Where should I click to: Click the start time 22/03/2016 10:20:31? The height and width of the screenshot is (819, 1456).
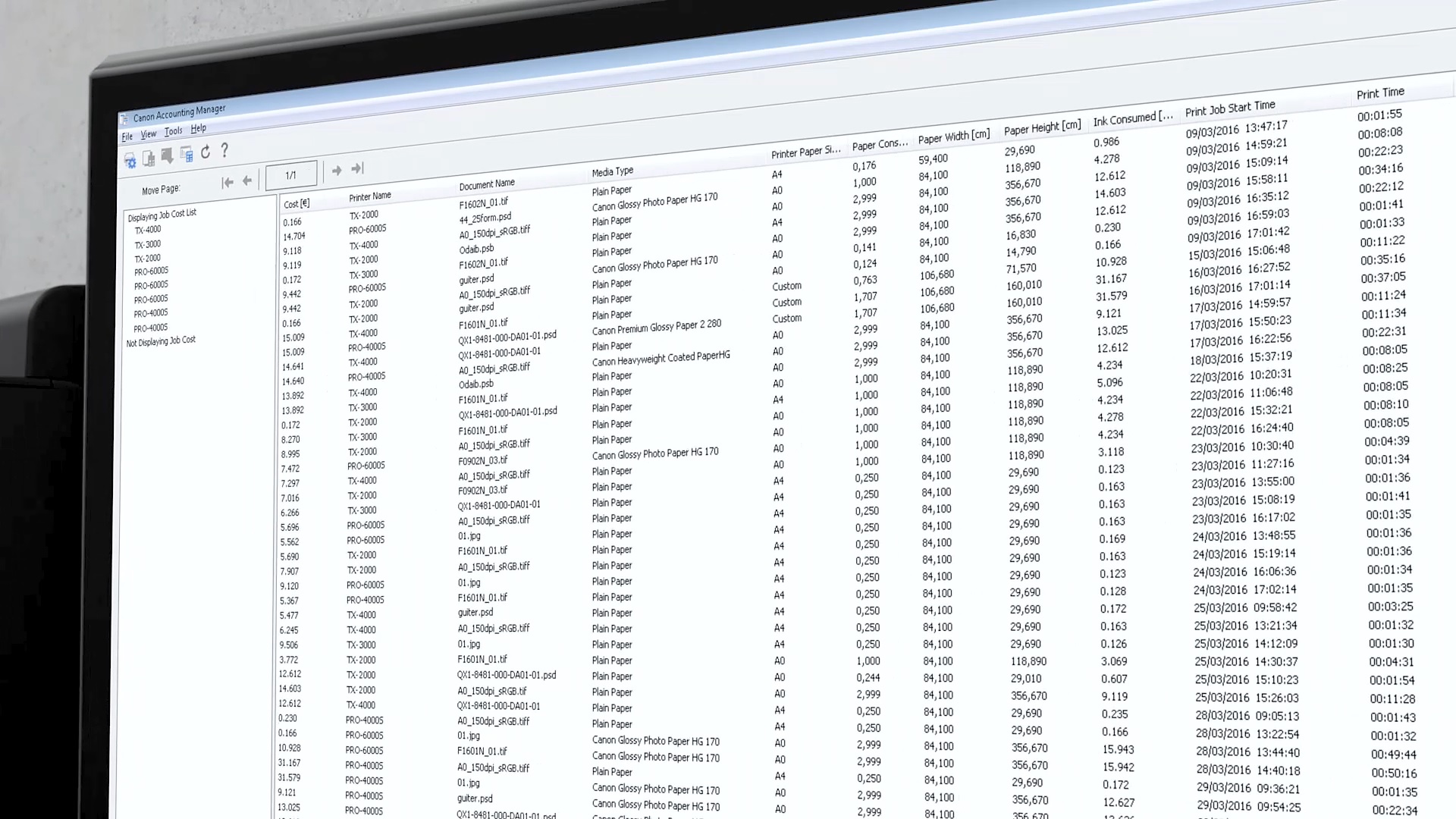pyautogui.click(x=1241, y=375)
